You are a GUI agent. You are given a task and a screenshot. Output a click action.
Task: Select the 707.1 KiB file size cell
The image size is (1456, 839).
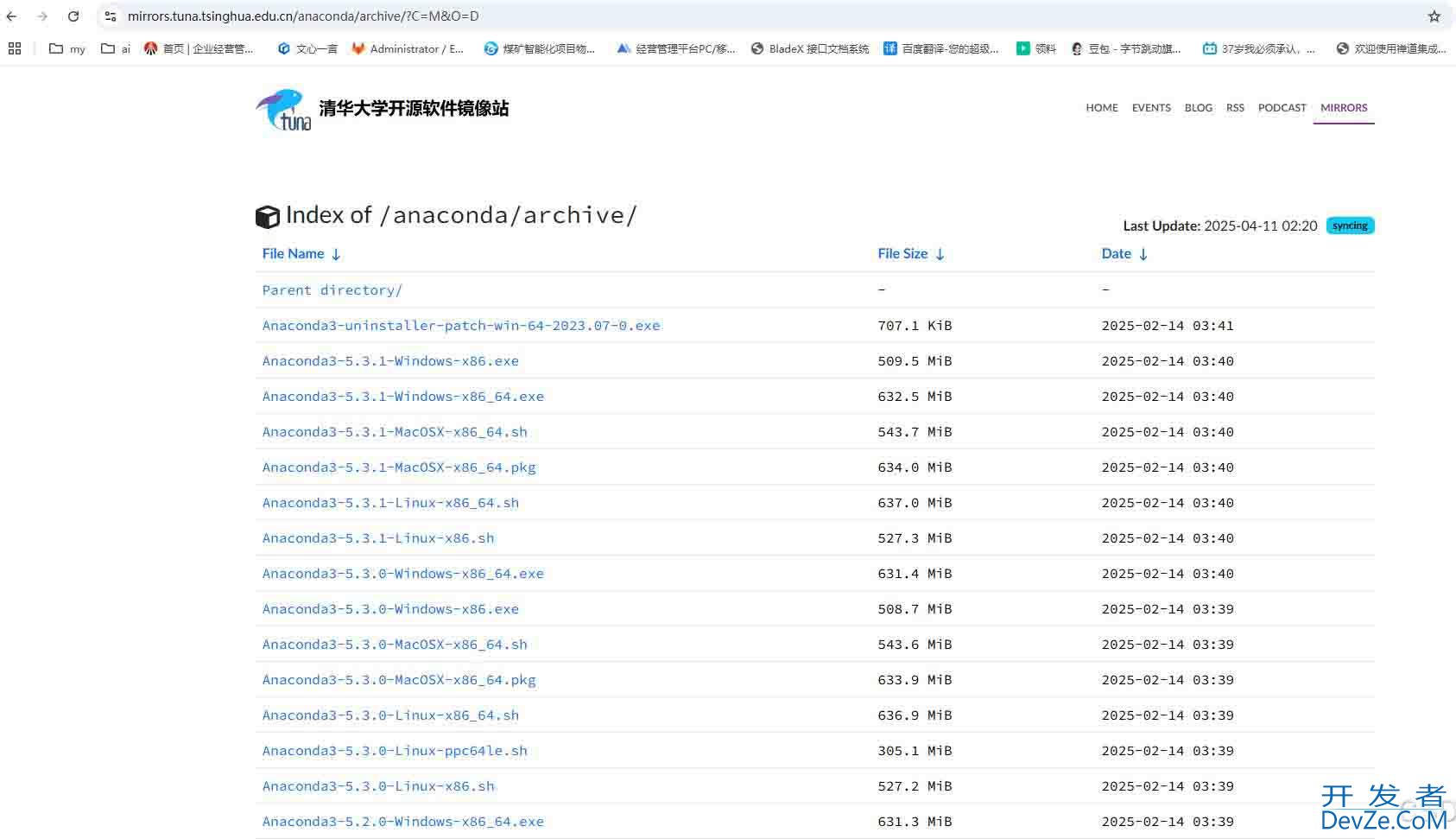click(x=915, y=326)
